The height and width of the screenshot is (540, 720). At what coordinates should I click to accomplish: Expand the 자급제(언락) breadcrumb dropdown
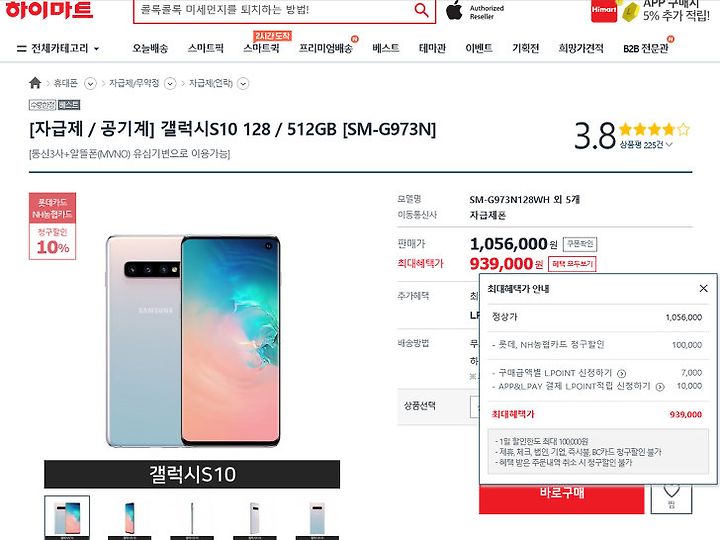[x=243, y=84]
